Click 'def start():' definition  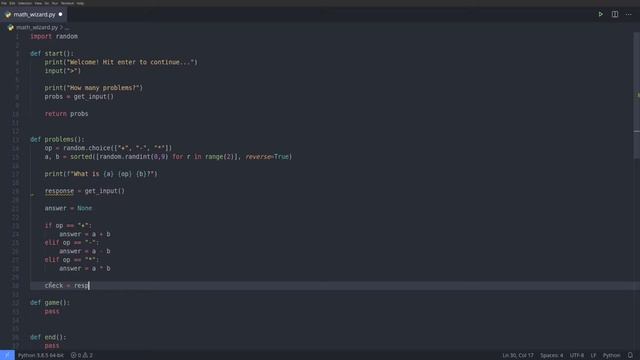[x=52, y=53]
